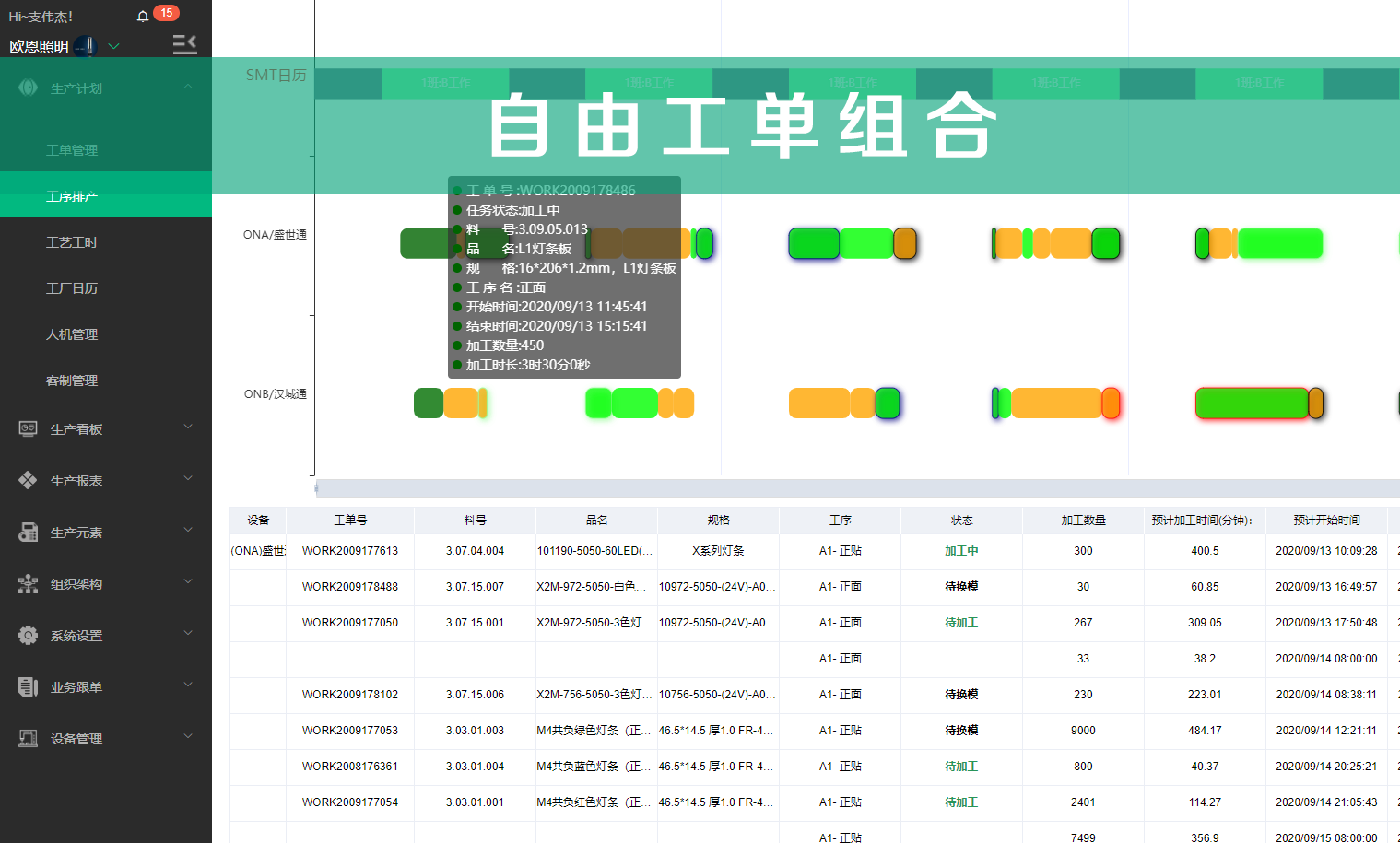Expand the 生产看板 menu chevron
Viewport: 1400px width, 843px height.
click(x=188, y=427)
